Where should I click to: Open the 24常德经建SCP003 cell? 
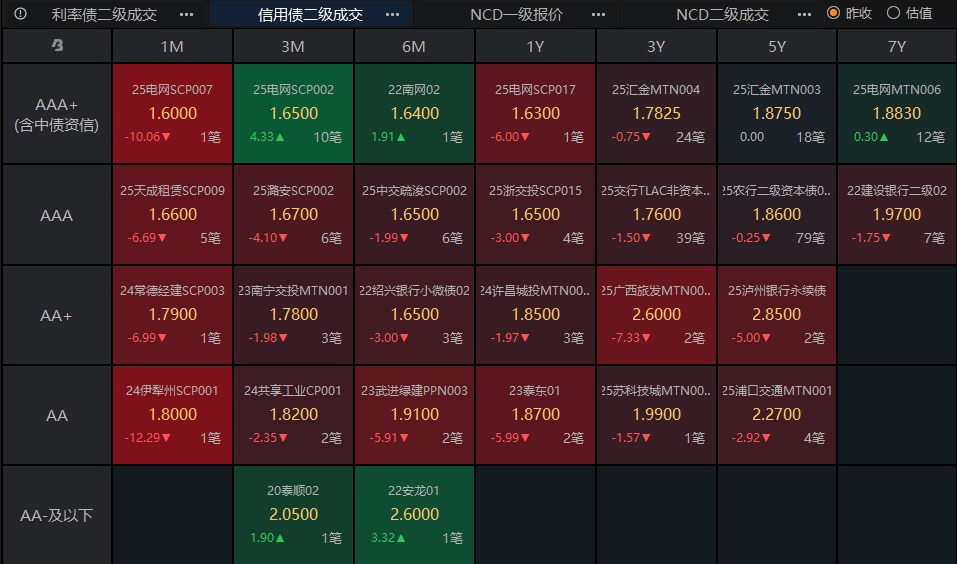pos(172,315)
